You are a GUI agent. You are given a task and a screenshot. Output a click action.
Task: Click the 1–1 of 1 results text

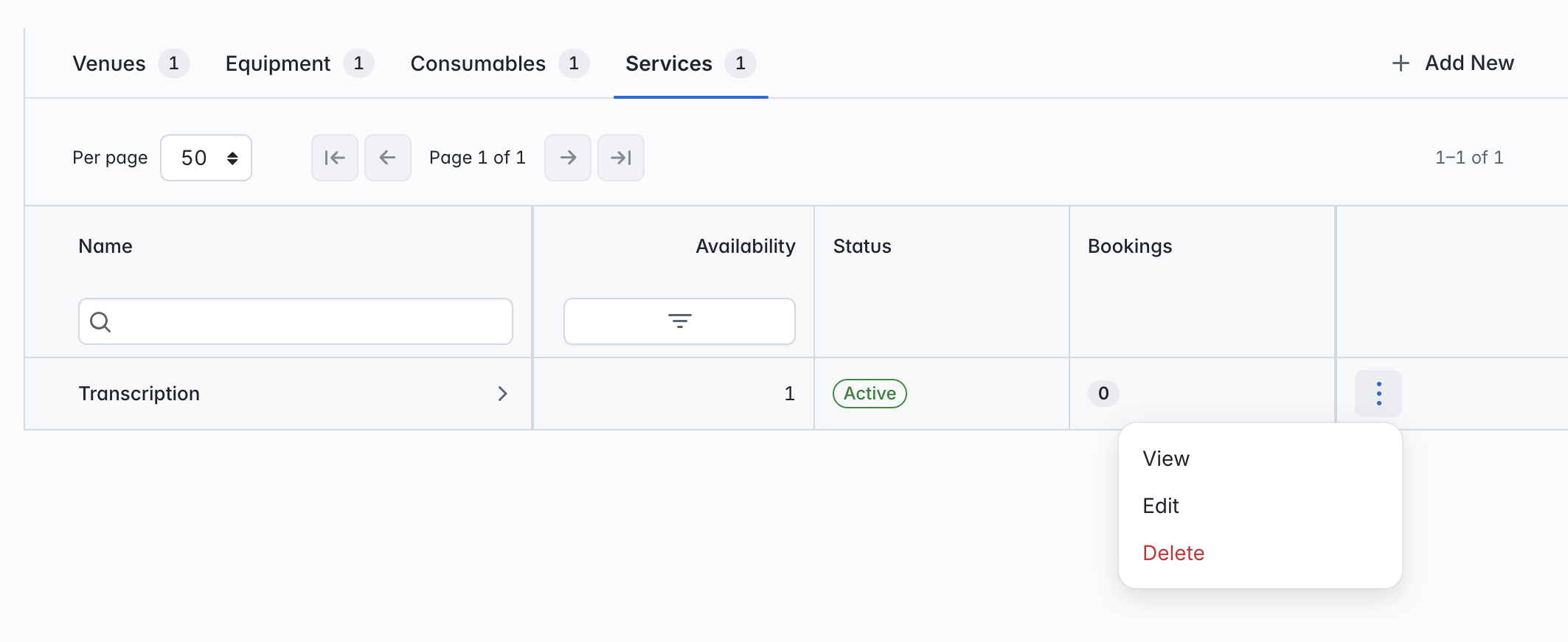[x=1468, y=158]
